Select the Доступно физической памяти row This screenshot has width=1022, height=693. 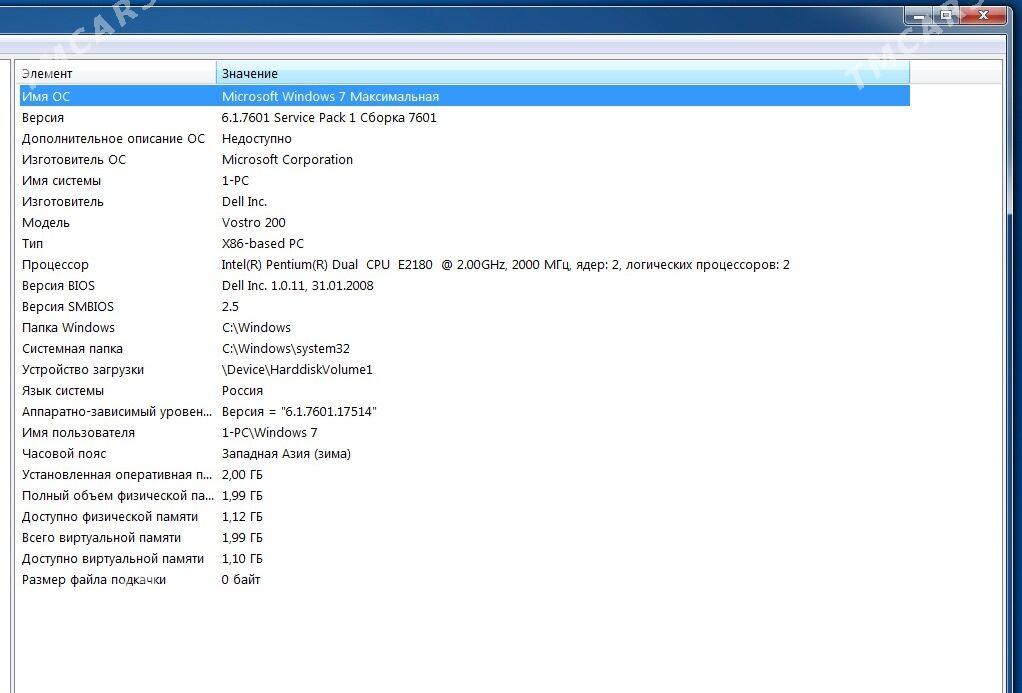click(x=110, y=516)
